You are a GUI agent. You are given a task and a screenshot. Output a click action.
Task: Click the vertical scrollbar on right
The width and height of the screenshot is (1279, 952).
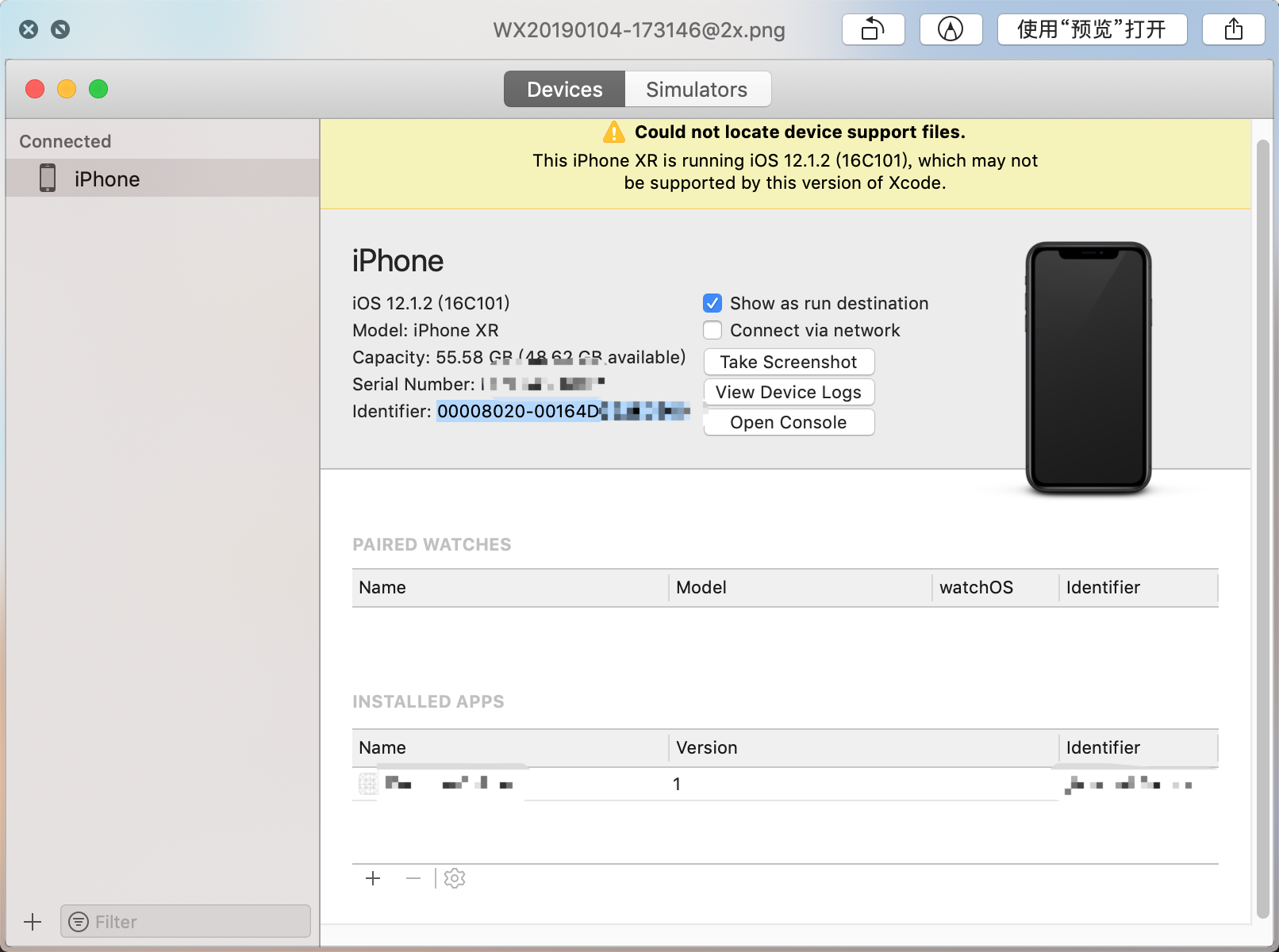point(1263,530)
